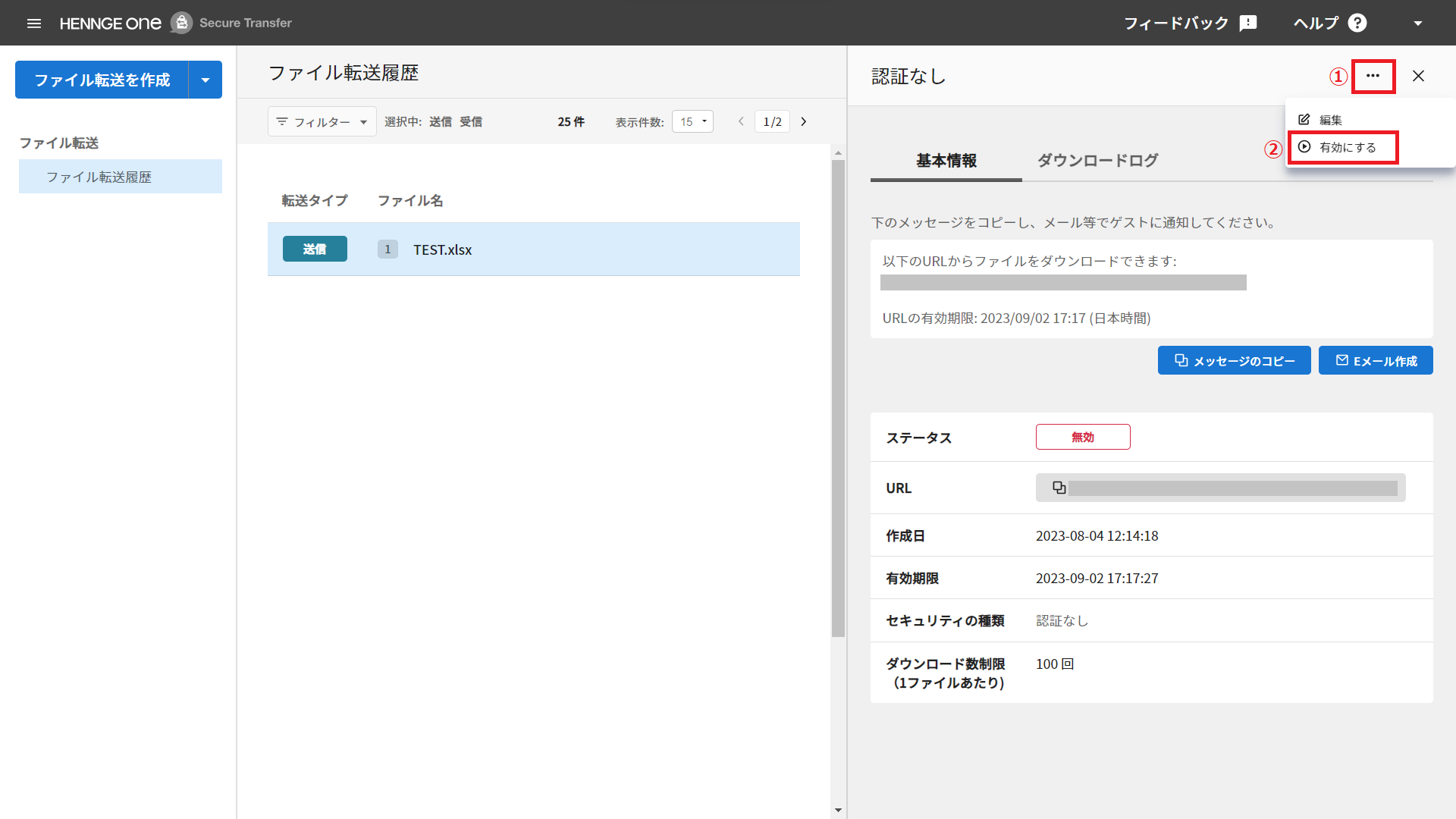Screen dimensions: 1456x819
Task: Switch to the 基本情報 tab
Action: [x=946, y=160]
